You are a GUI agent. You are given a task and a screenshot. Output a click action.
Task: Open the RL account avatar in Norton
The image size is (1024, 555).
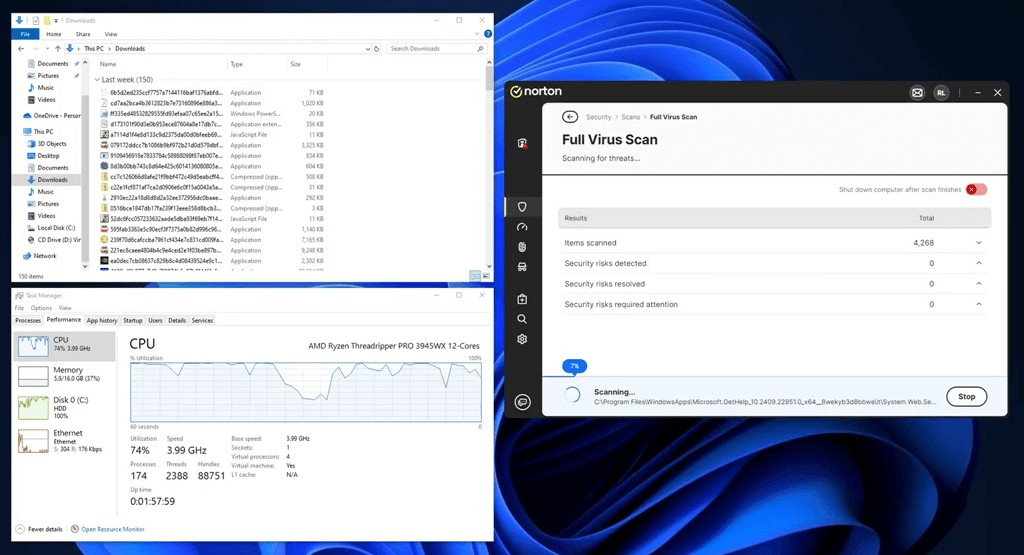[941, 93]
